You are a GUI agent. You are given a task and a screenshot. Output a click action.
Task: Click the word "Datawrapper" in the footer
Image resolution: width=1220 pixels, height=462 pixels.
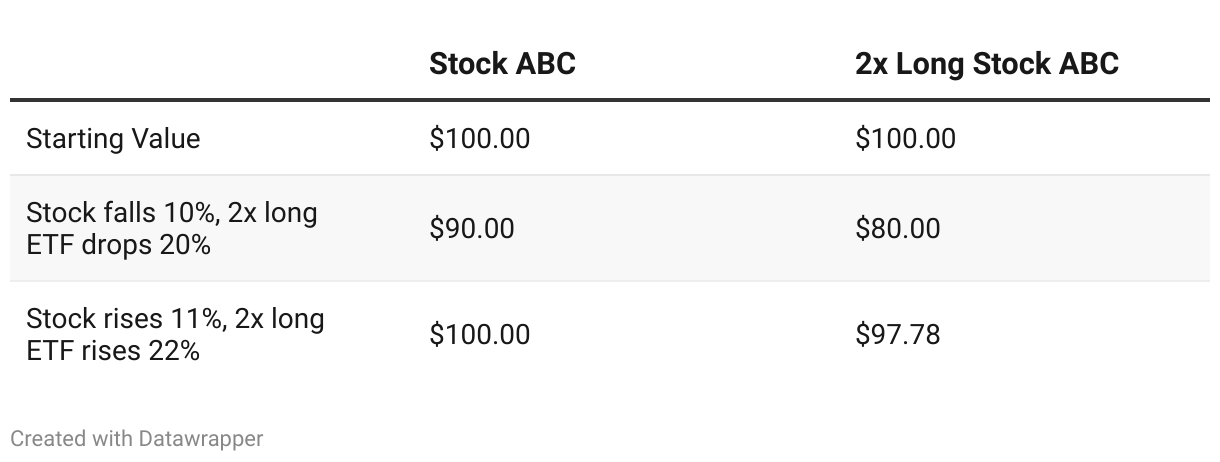pos(201,438)
